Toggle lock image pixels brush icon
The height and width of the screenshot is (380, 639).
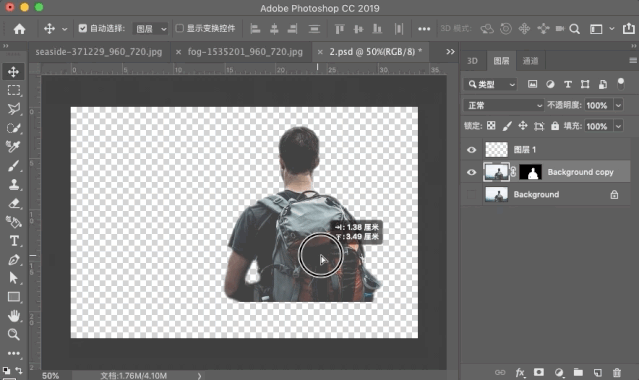[507, 126]
